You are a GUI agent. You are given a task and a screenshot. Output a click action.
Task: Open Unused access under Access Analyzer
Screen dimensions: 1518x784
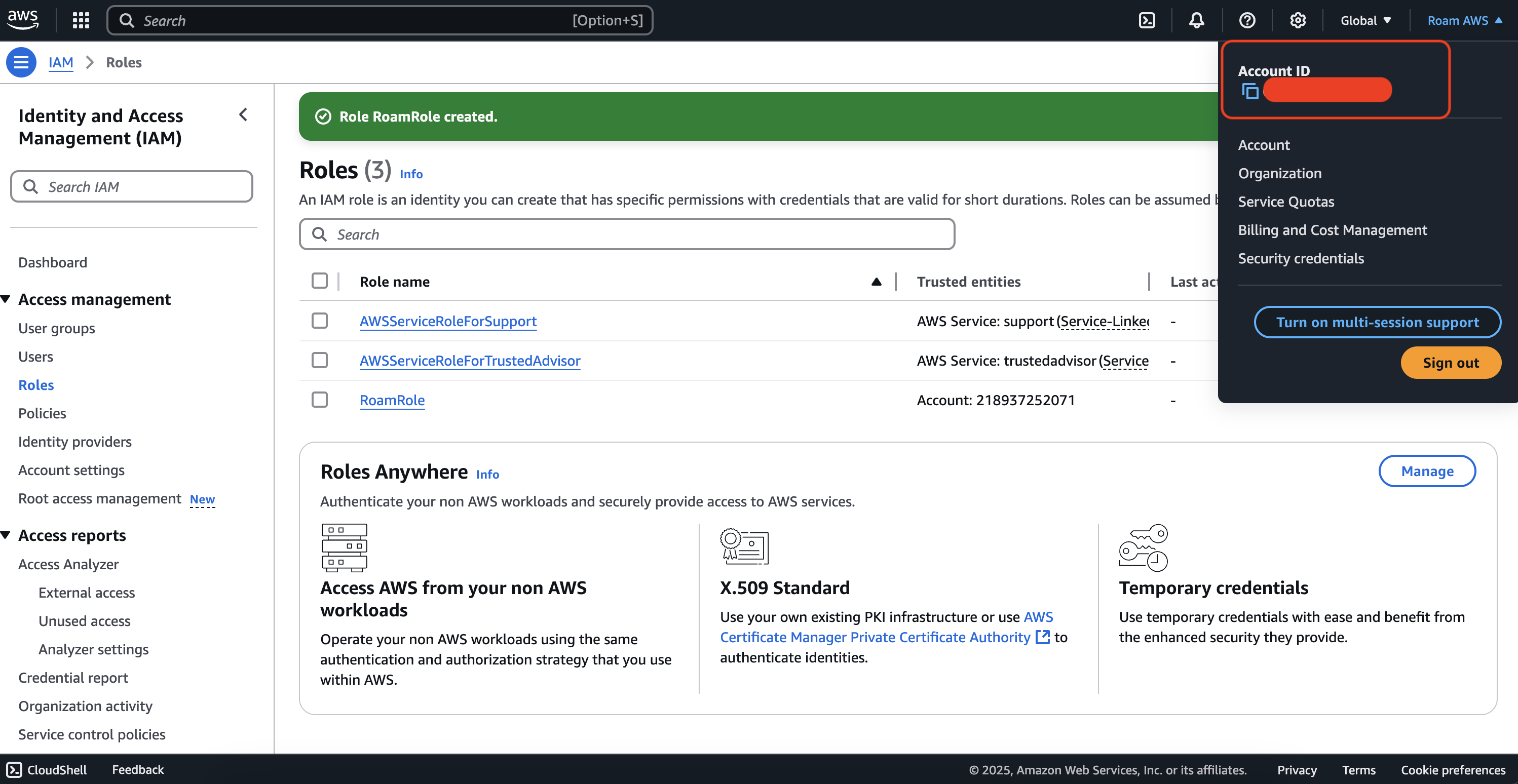(84, 620)
